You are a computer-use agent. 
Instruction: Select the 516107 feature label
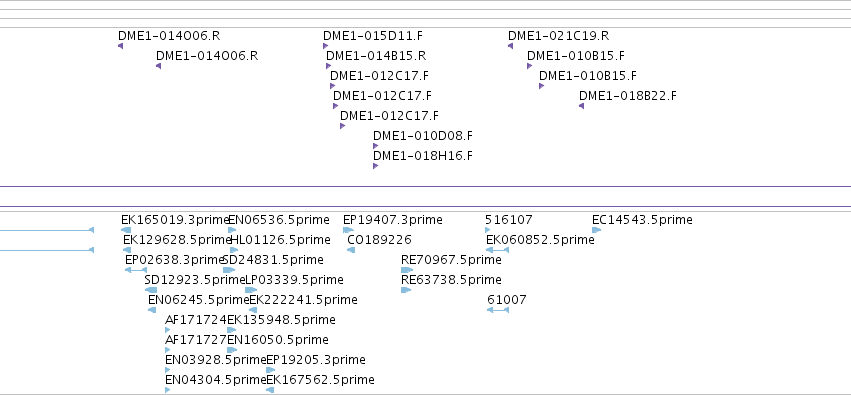tap(509, 220)
